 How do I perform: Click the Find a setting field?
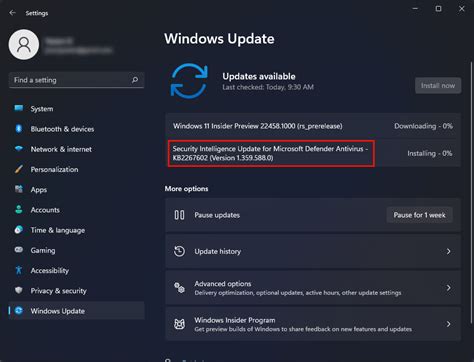[x=76, y=80]
